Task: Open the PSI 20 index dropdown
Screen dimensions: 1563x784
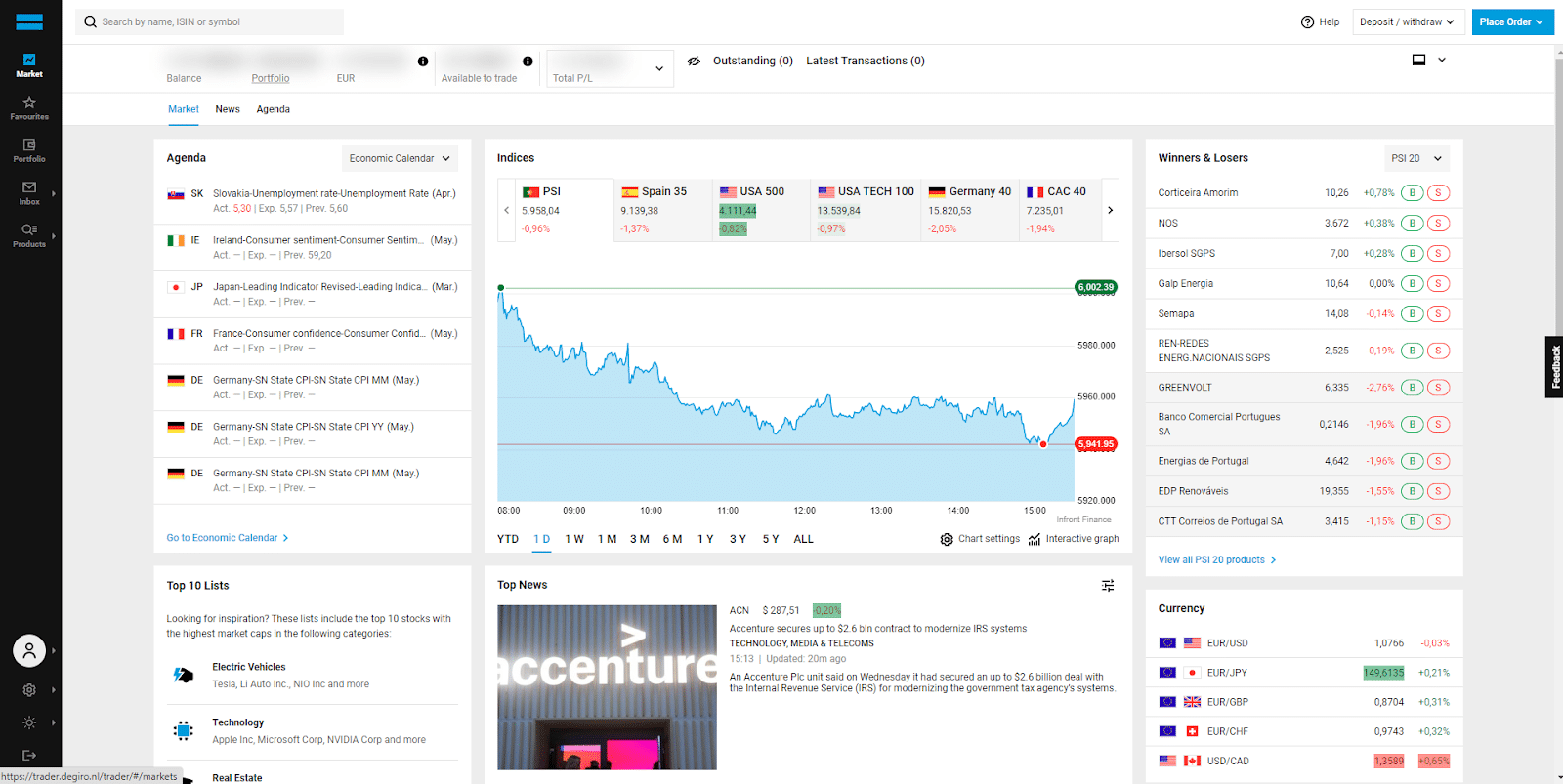Action: pyautogui.click(x=1416, y=158)
